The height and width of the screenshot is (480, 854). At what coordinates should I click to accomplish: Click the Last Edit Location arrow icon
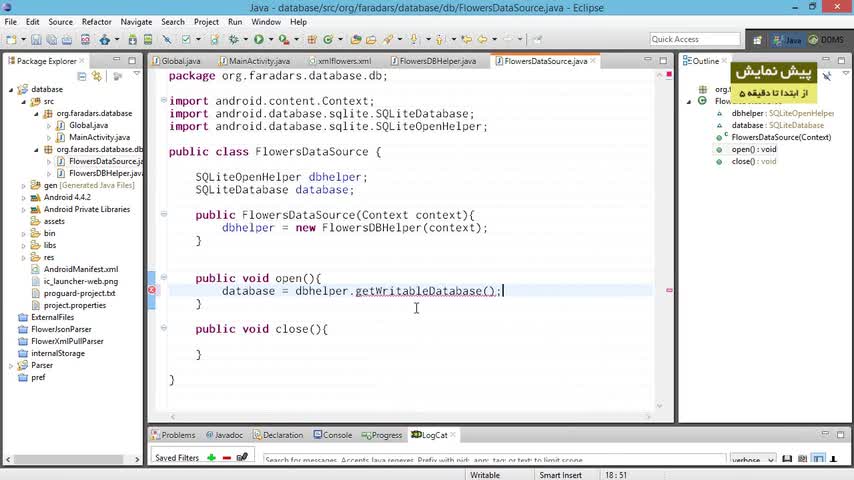[x=467, y=39]
